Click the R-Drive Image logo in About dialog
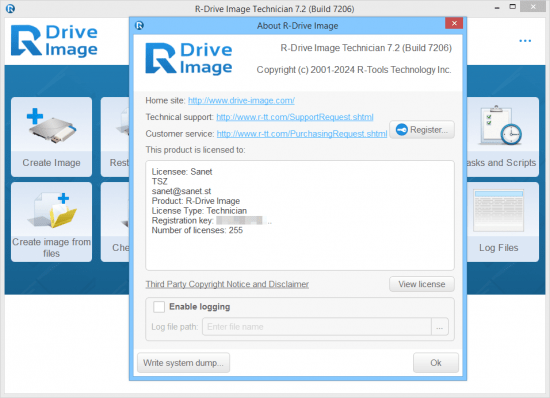This screenshot has width=550, height=398. click(189, 59)
